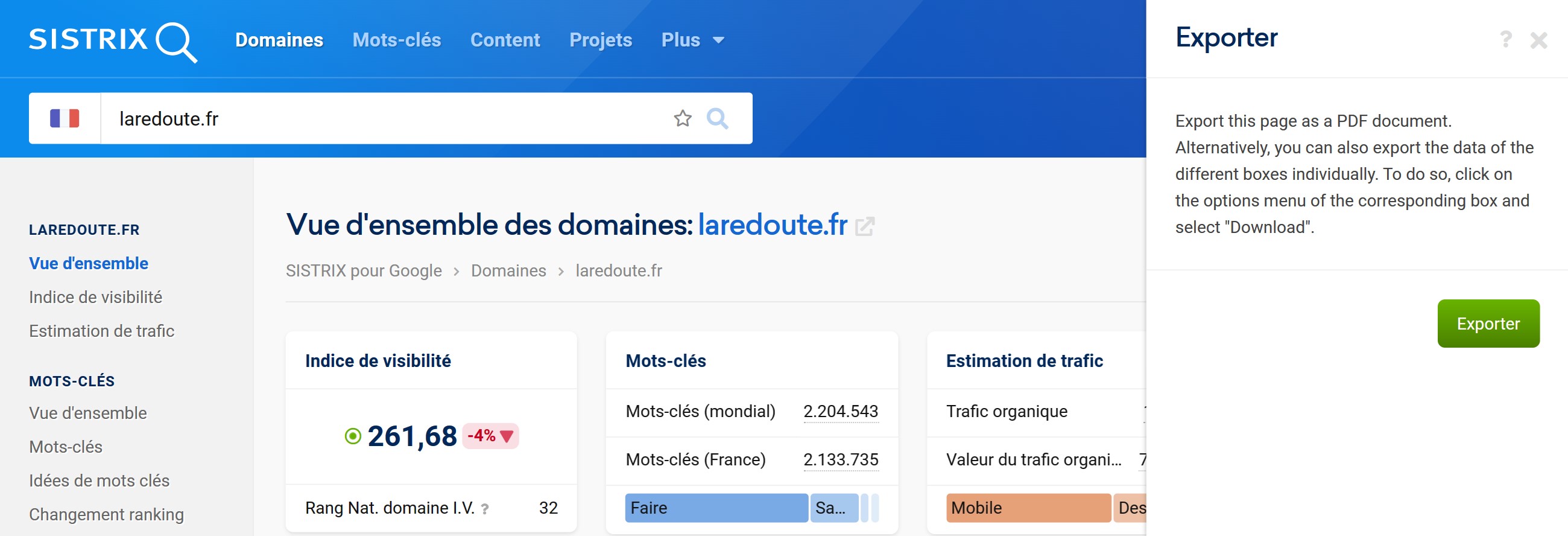The image size is (1568, 536).
Task: Click the Mots-clés card title
Action: click(666, 360)
